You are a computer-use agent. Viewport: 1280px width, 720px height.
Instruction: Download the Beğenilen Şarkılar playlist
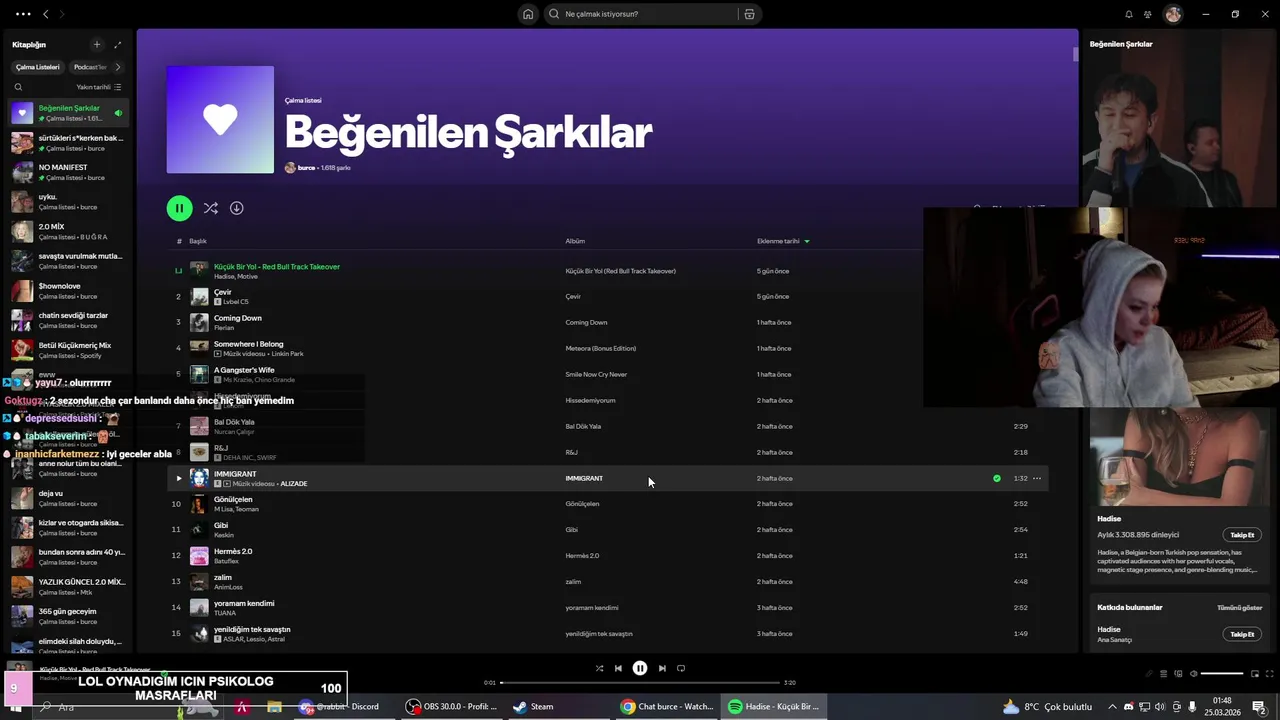coord(237,208)
